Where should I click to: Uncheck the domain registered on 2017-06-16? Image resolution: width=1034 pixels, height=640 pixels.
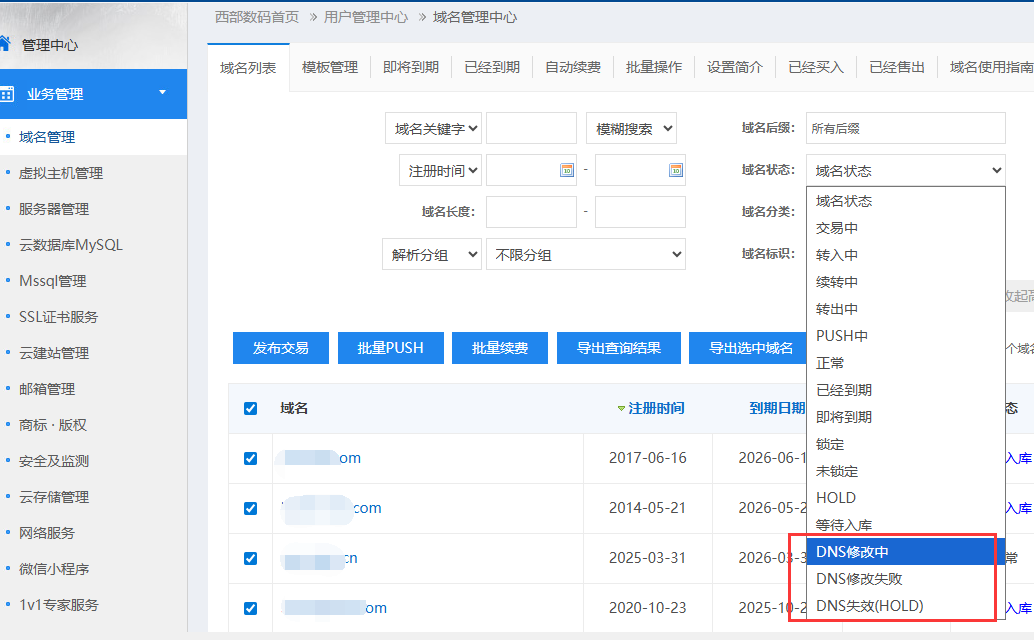tap(251, 458)
